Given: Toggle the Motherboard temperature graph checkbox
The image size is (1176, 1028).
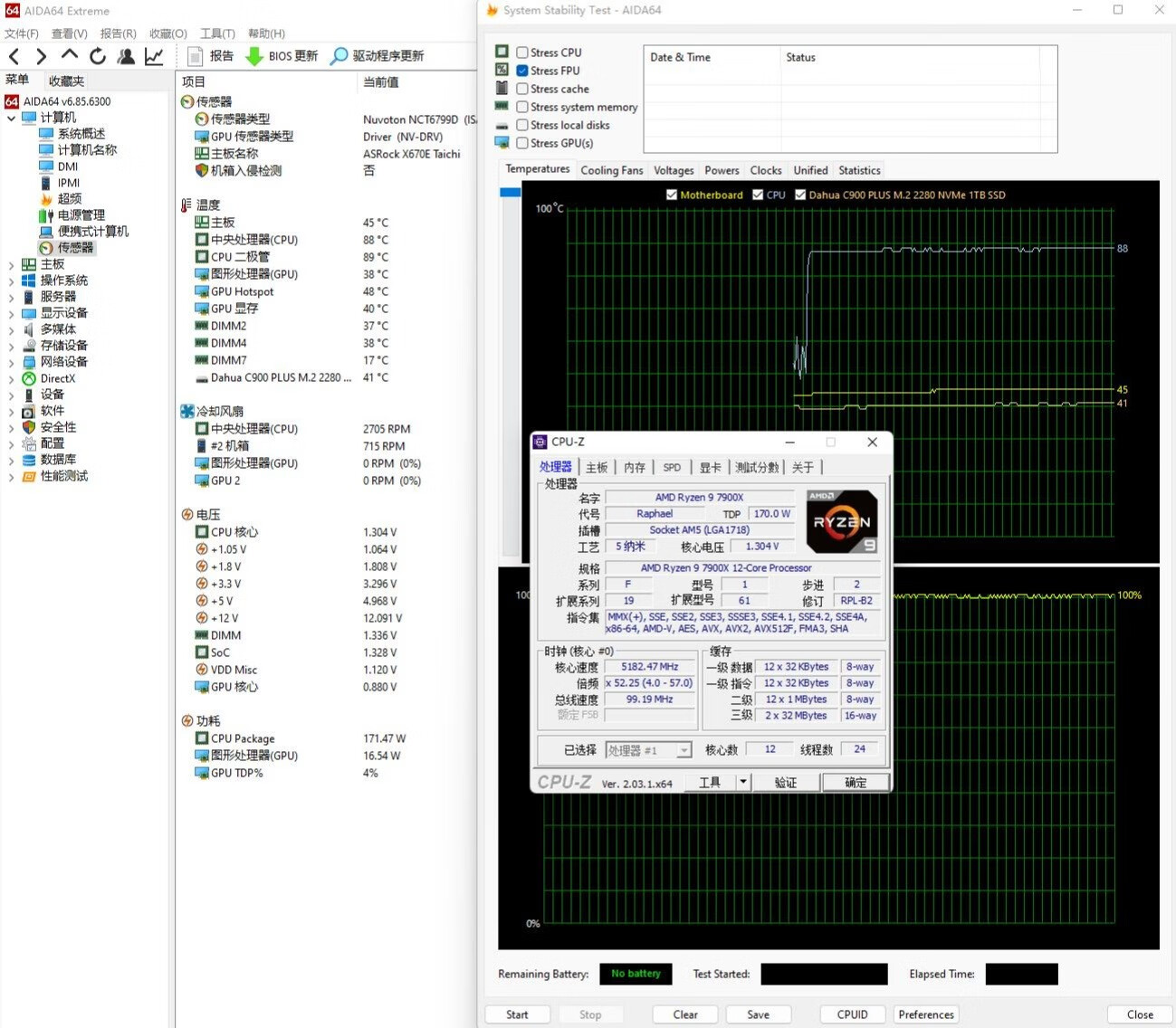Looking at the screenshot, I should click(x=672, y=195).
